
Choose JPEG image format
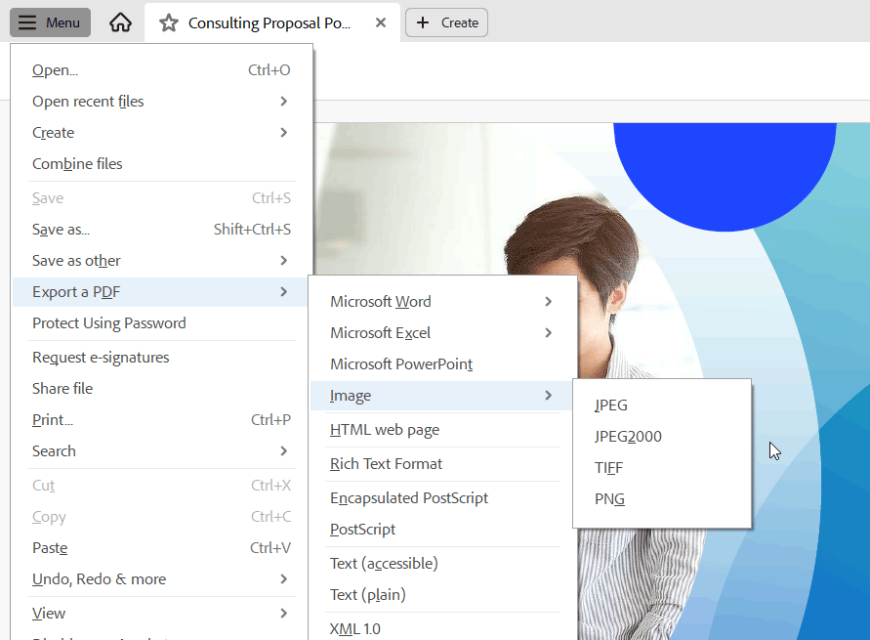(662, 405)
